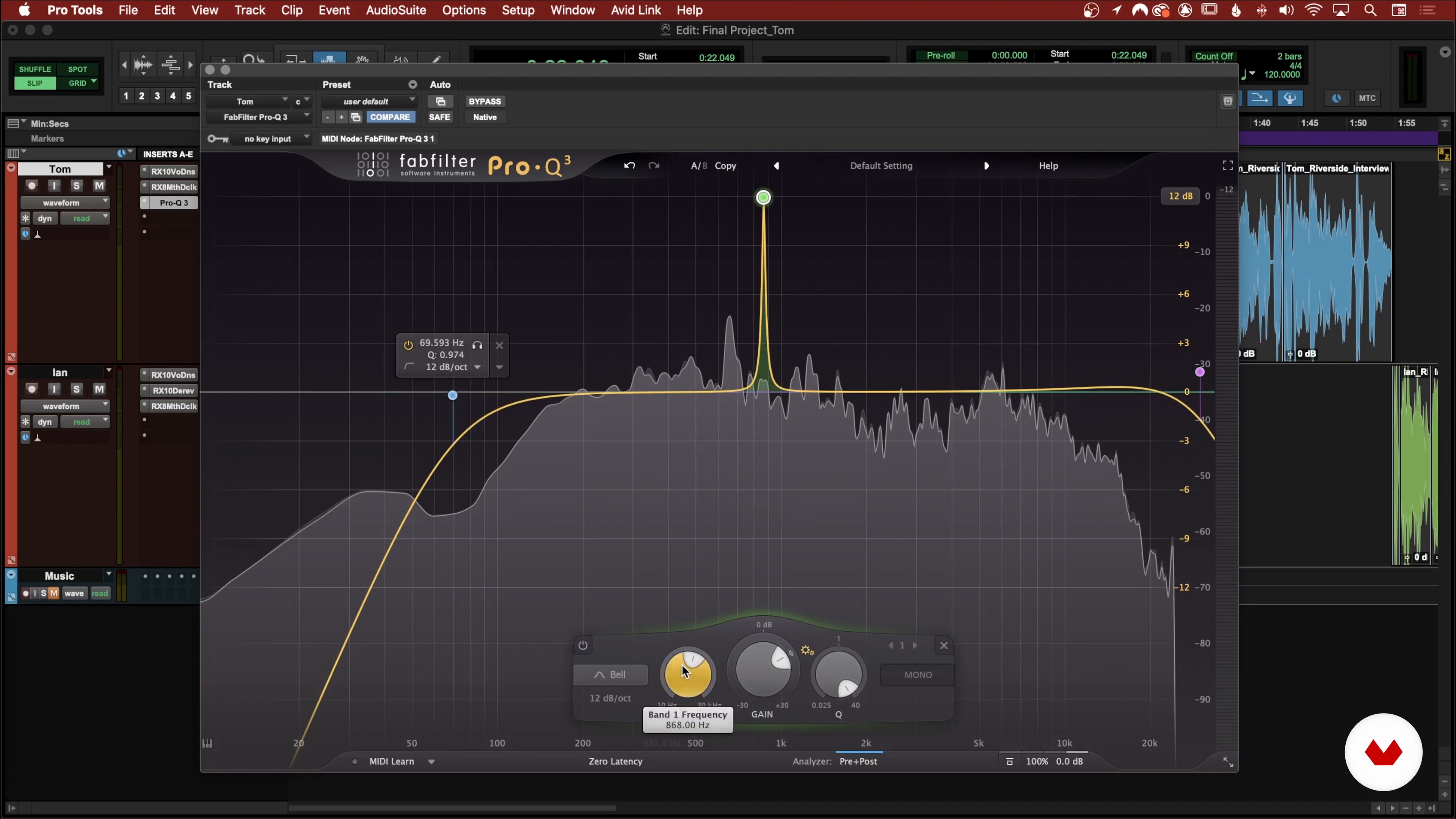Click the piano display icon at bottom-left

coord(207,743)
